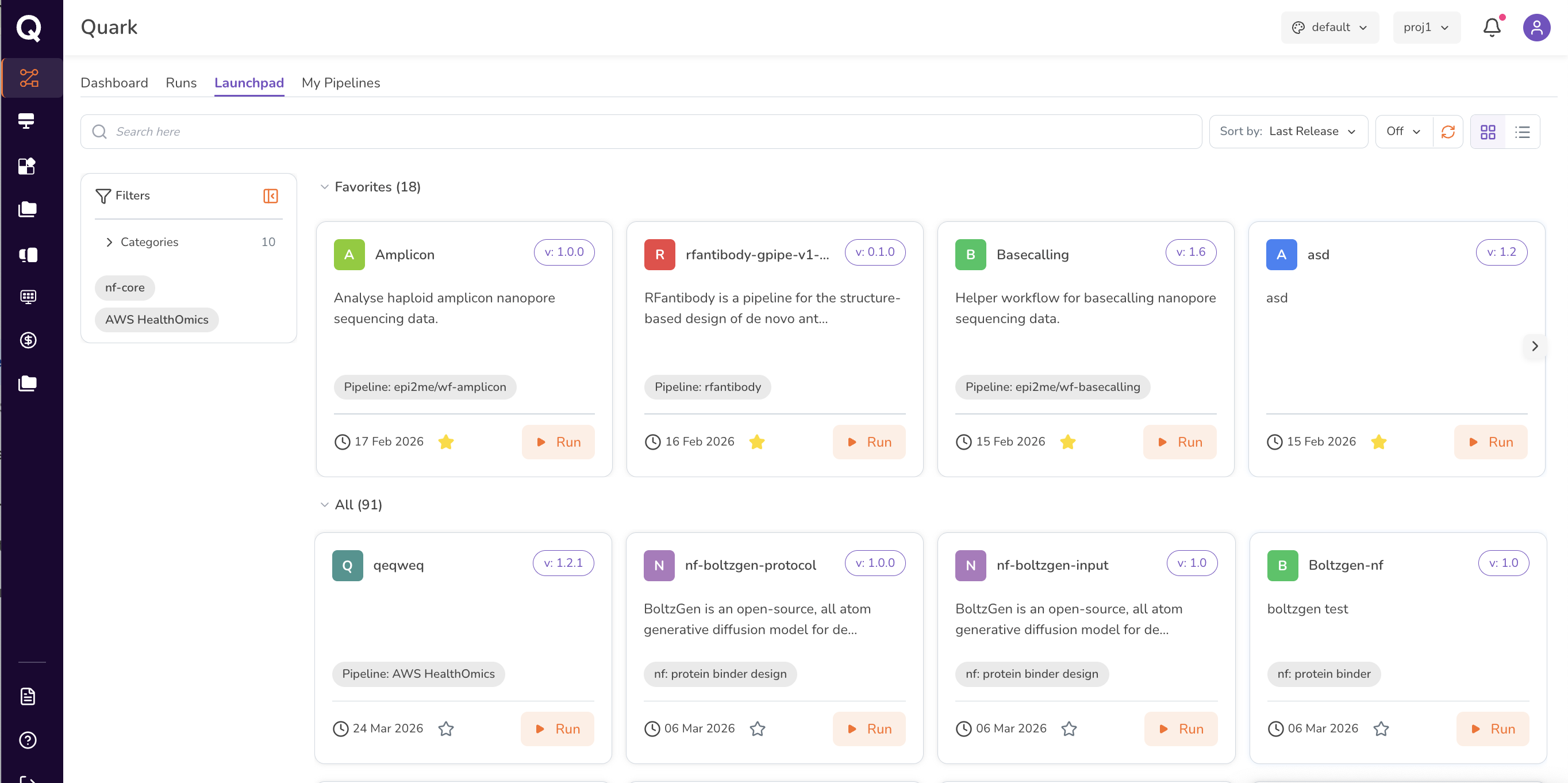Click qeqweq Pipeline: AWS HealthOmics tag
This screenshot has width=1568, height=783.
(x=418, y=674)
